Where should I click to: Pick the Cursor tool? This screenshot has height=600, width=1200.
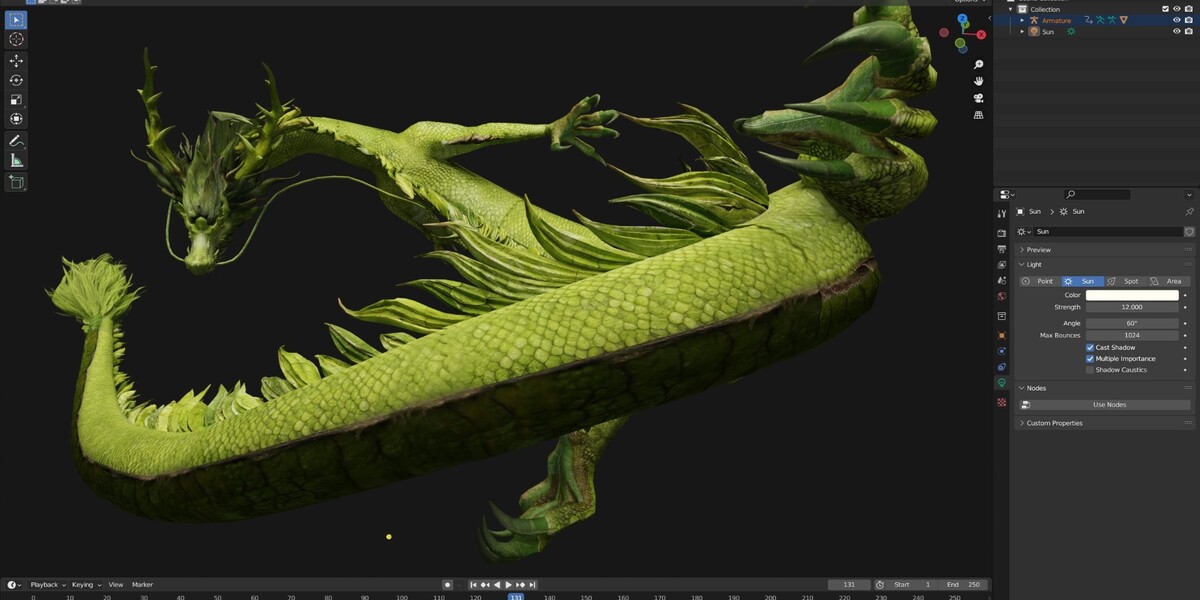pyautogui.click(x=16, y=39)
